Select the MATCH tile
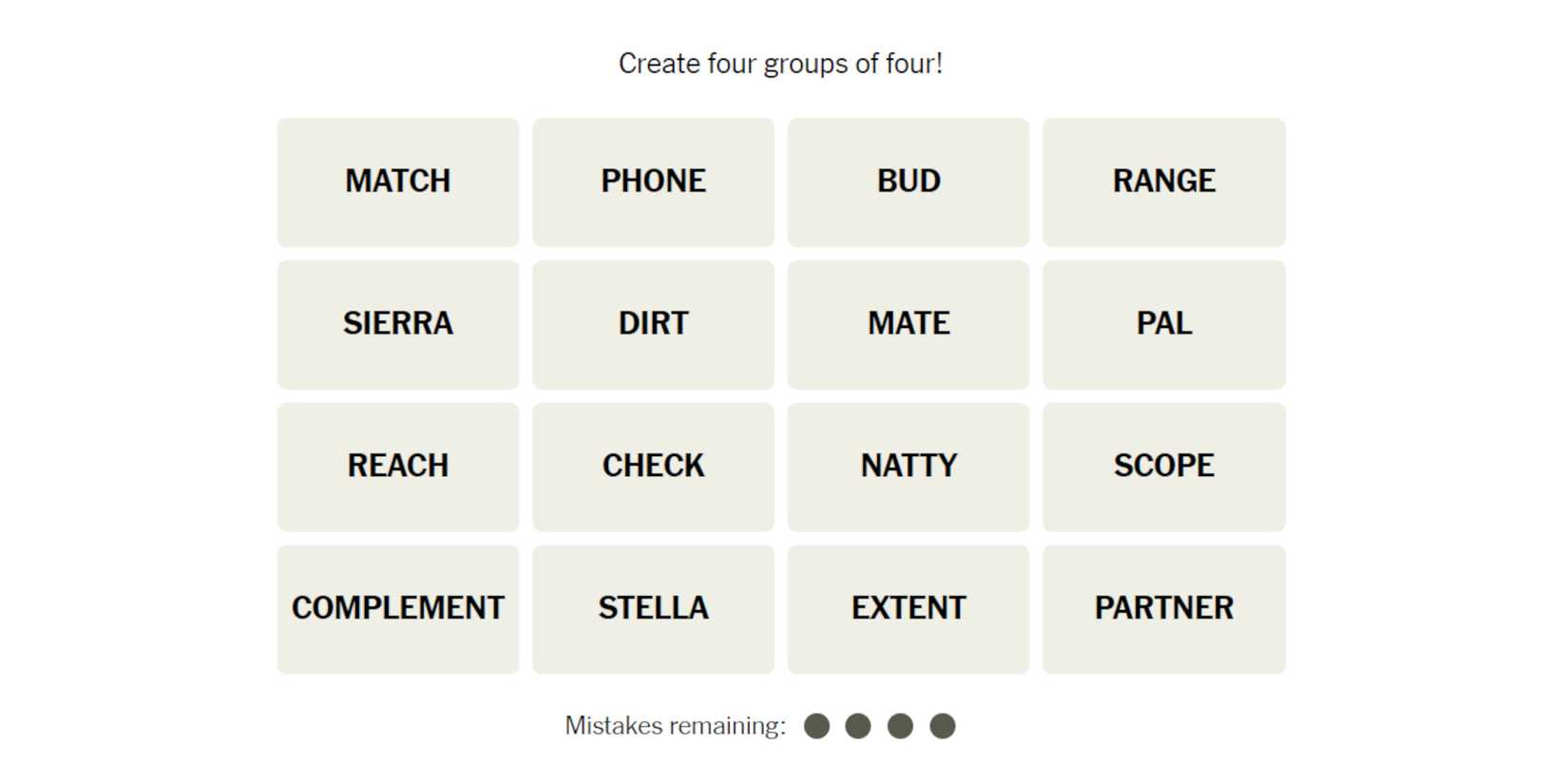This screenshot has width=1568, height=784. tap(398, 182)
